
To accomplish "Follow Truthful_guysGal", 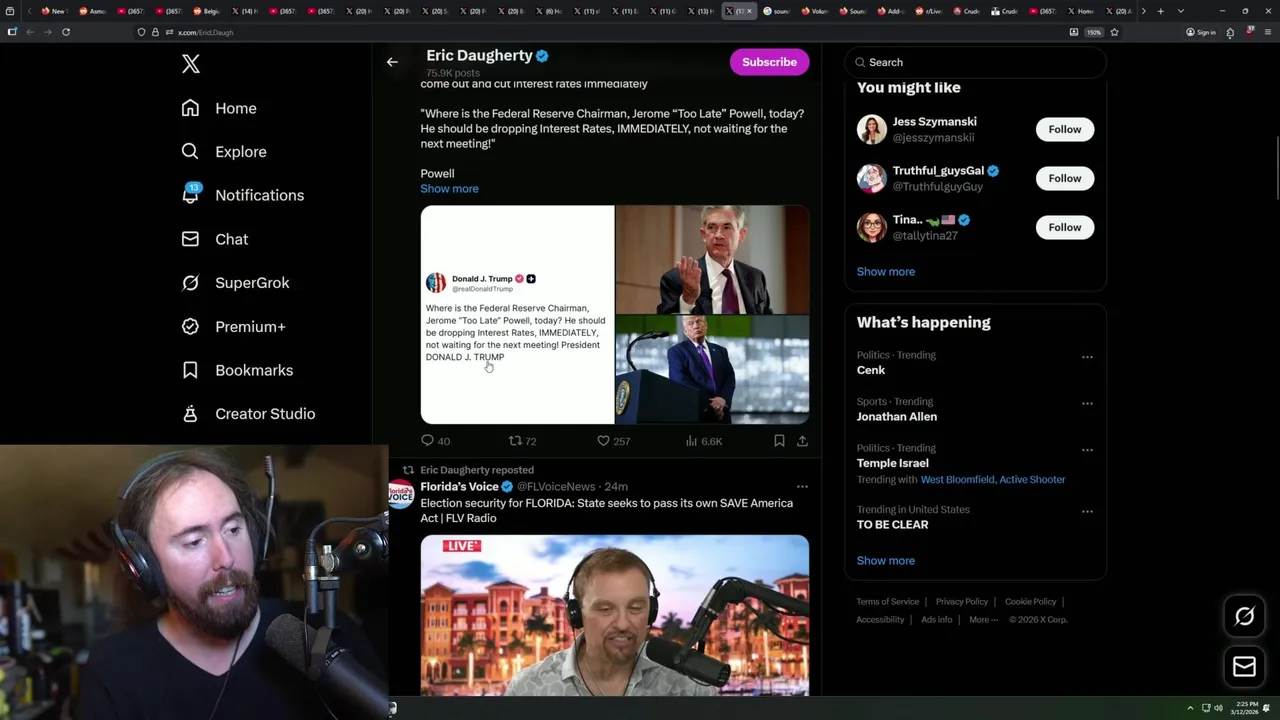I will pyautogui.click(x=1064, y=178).
